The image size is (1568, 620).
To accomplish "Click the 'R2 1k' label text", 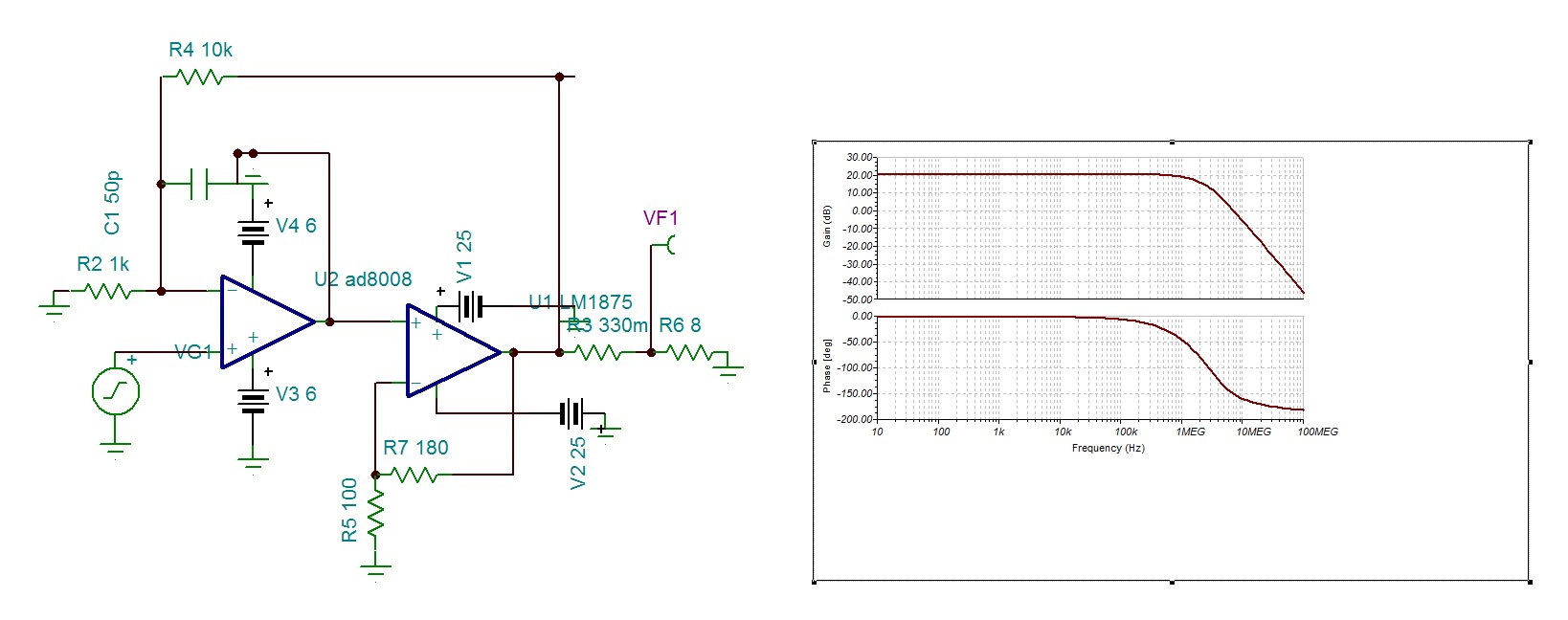I will tap(102, 264).
